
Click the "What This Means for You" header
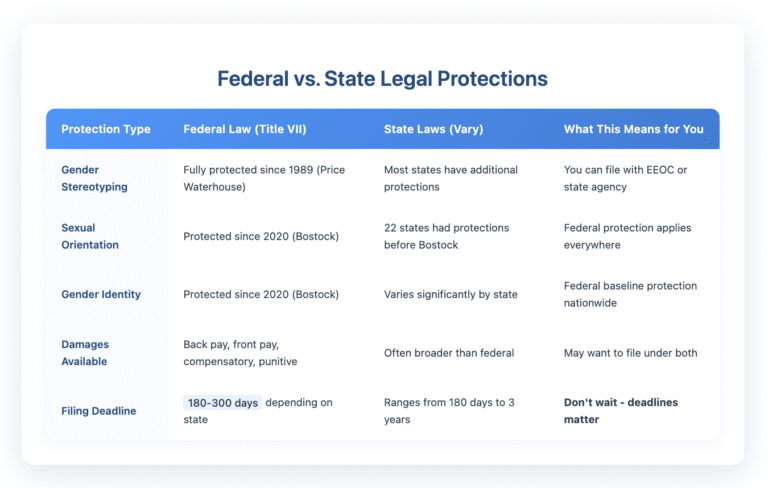[x=630, y=129]
